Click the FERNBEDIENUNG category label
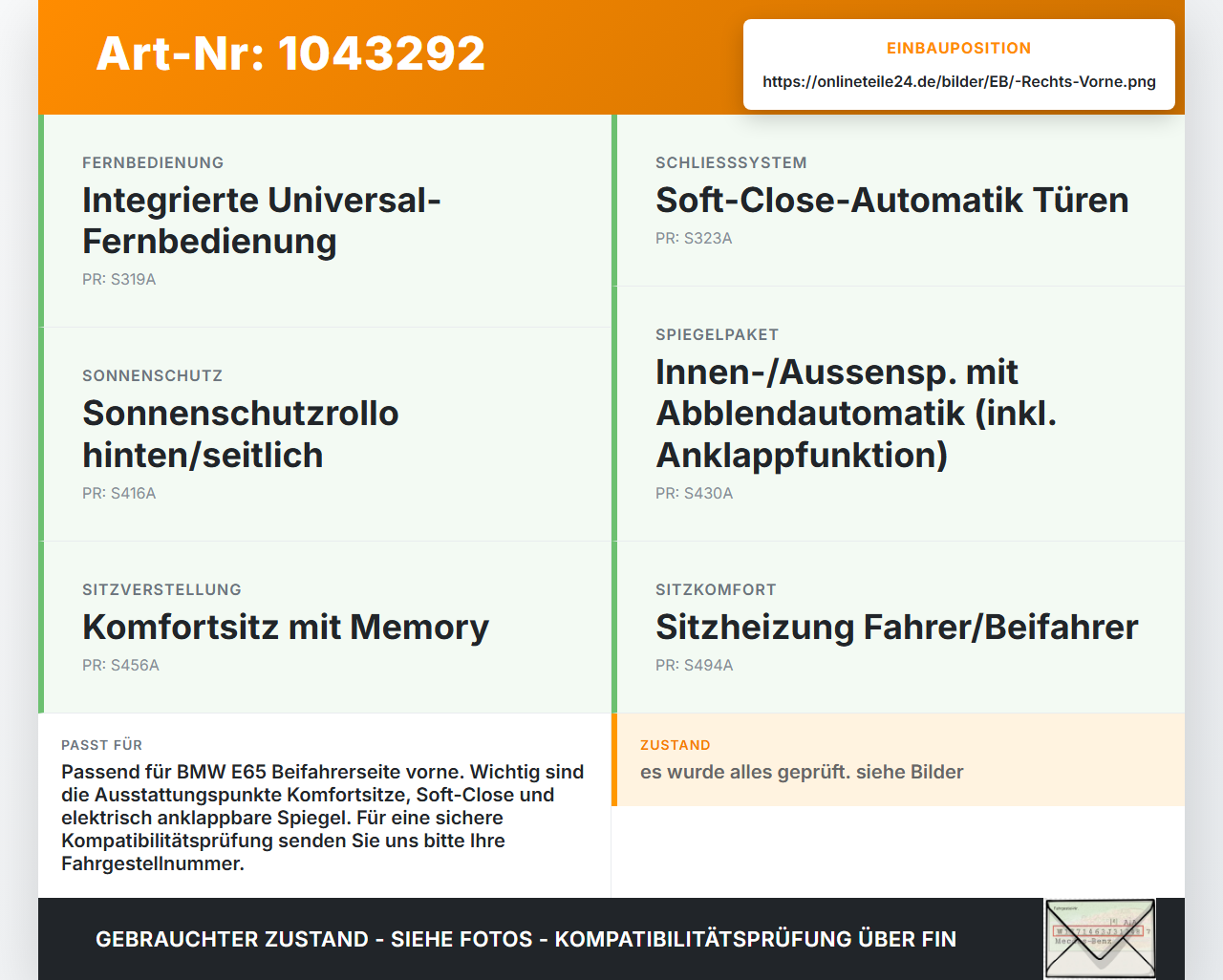This screenshot has height=980, width=1223. click(153, 162)
